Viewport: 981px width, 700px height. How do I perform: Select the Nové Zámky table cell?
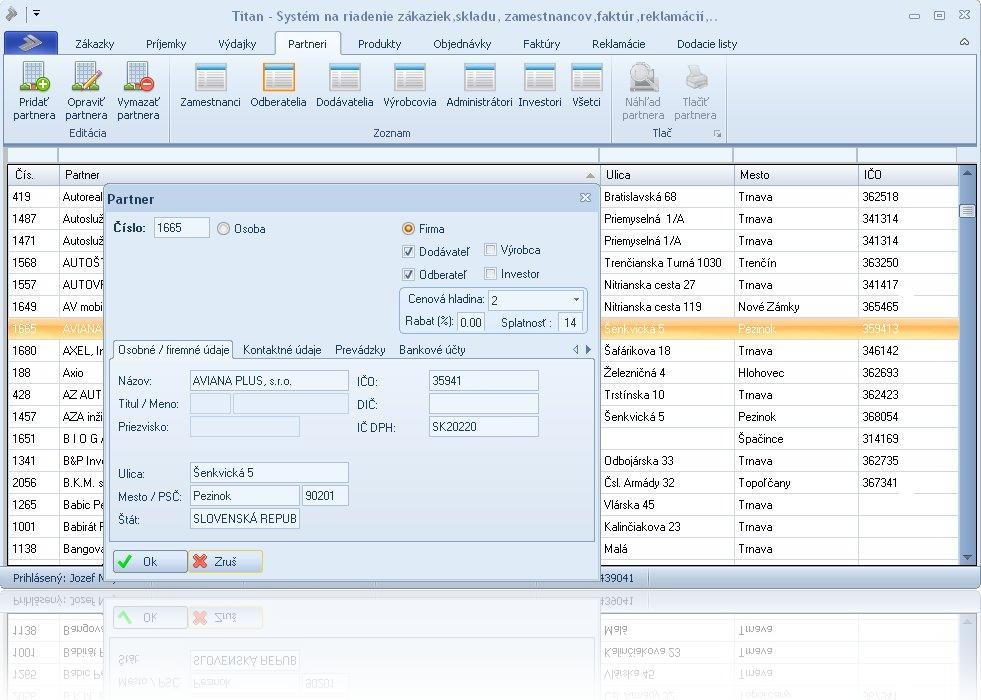point(796,307)
